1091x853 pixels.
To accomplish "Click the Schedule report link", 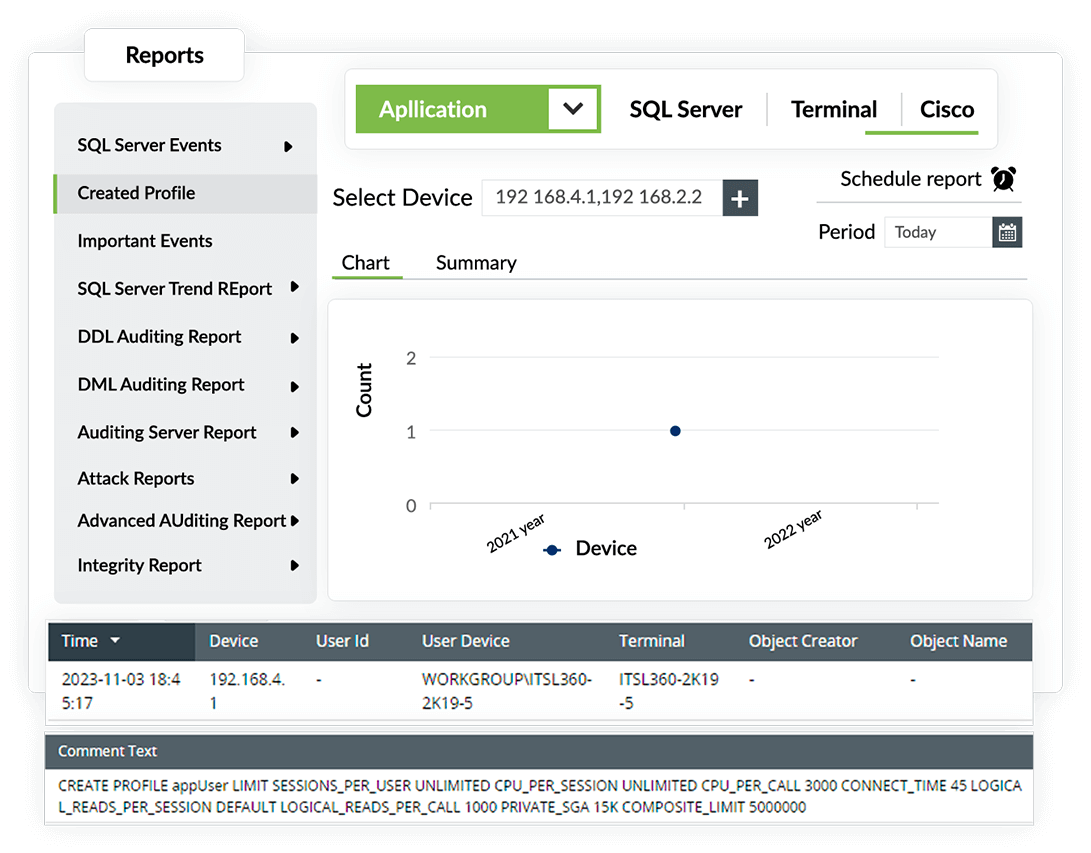I will point(910,179).
